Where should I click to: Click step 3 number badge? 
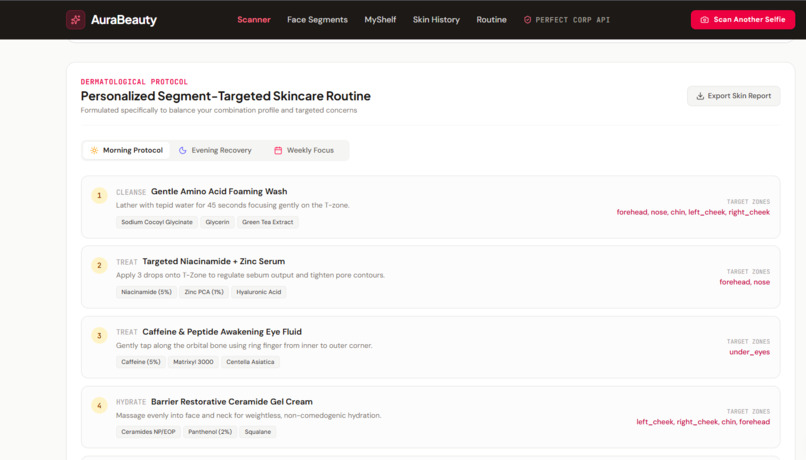[x=99, y=335]
